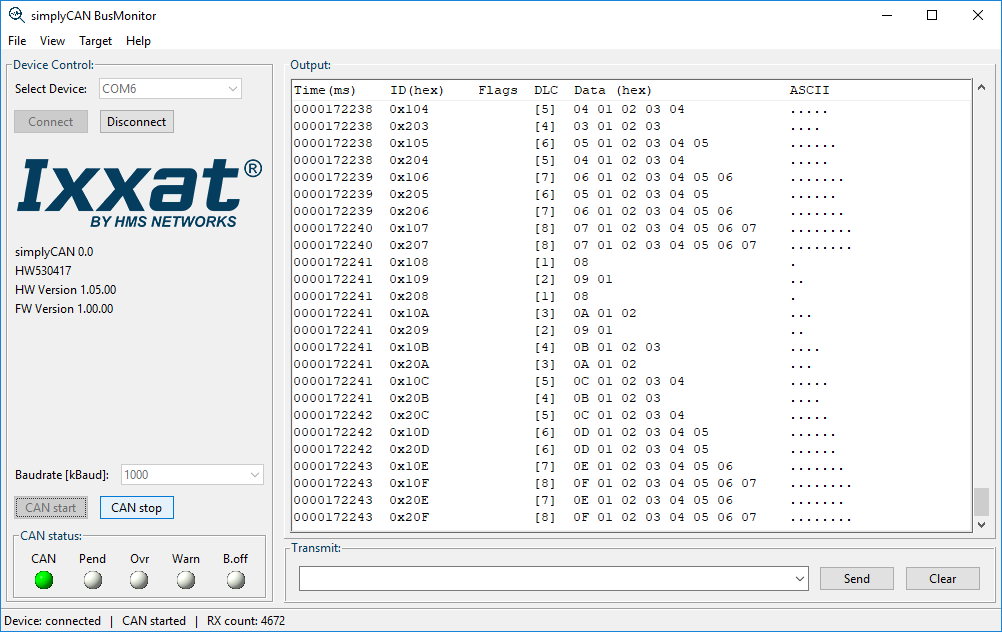Expand the Transmit message dropdown arrow
The width and height of the screenshot is (1002, 632).
tap(798, 579)
